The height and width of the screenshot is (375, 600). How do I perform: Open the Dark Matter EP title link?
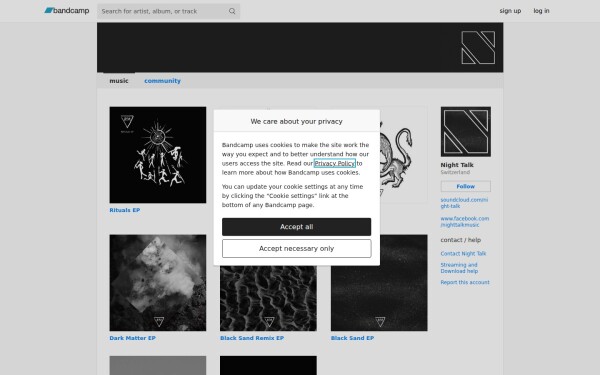tap(132, 338)
